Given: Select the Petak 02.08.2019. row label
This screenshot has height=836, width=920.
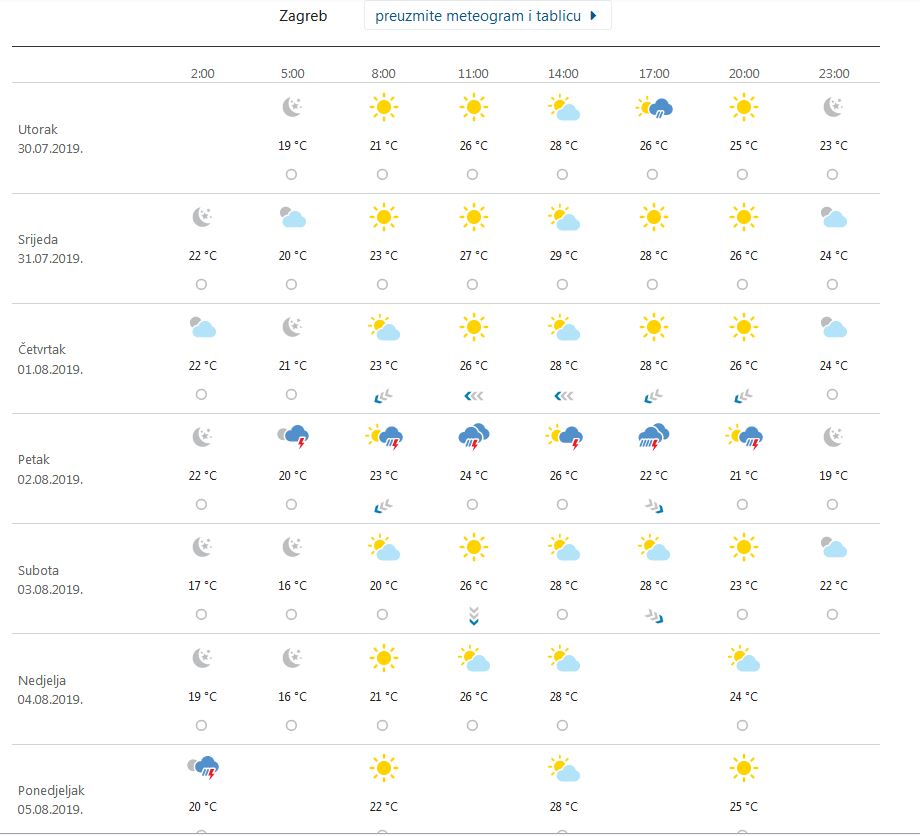Looking at the screenshot, I should pos(50,469).
